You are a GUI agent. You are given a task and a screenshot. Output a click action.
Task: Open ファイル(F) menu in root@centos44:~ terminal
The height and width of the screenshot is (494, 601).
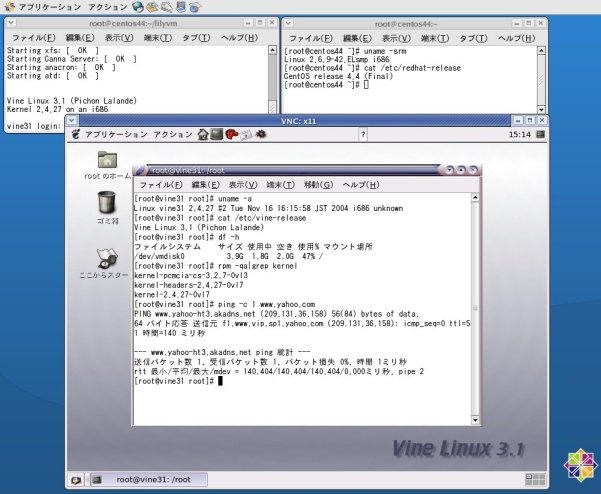pyautogui.click(x=311, y=38)
